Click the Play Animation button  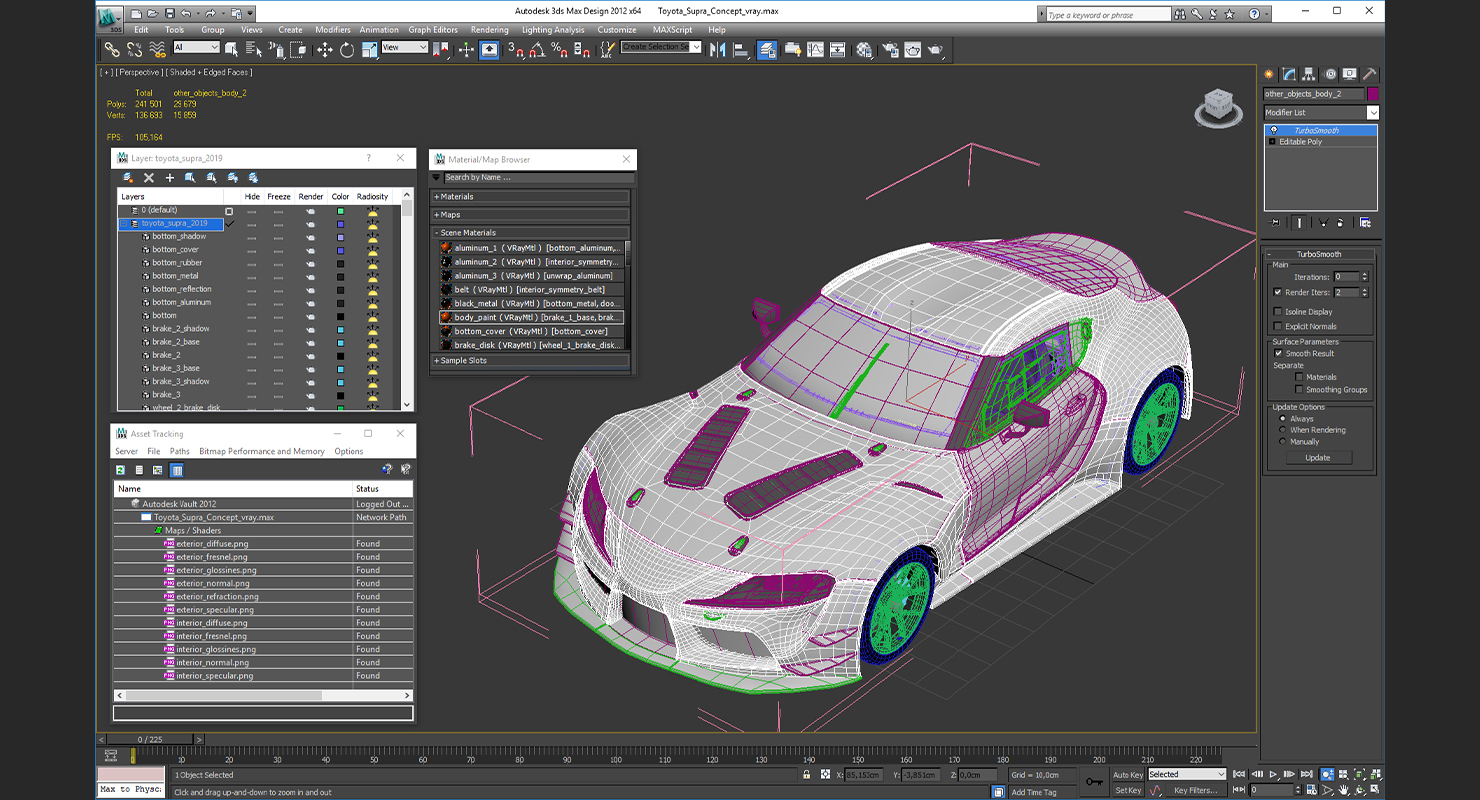[1274, 774]
